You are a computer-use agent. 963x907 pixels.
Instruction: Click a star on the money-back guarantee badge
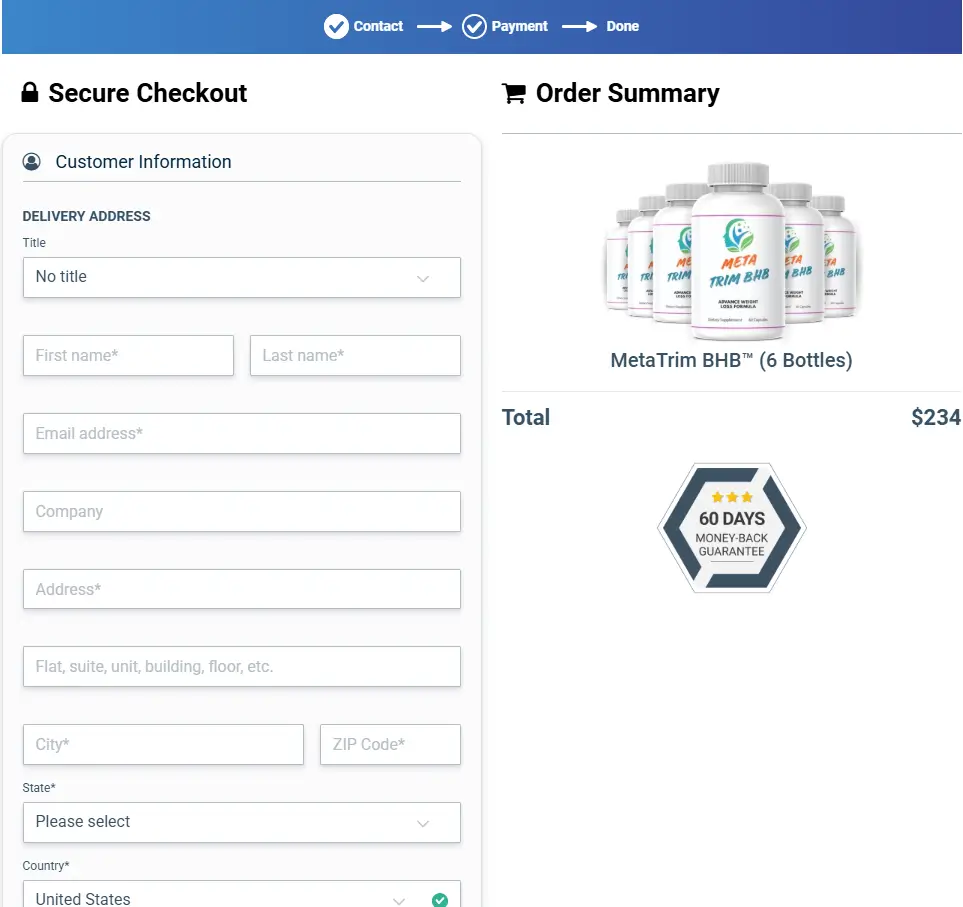731,495
